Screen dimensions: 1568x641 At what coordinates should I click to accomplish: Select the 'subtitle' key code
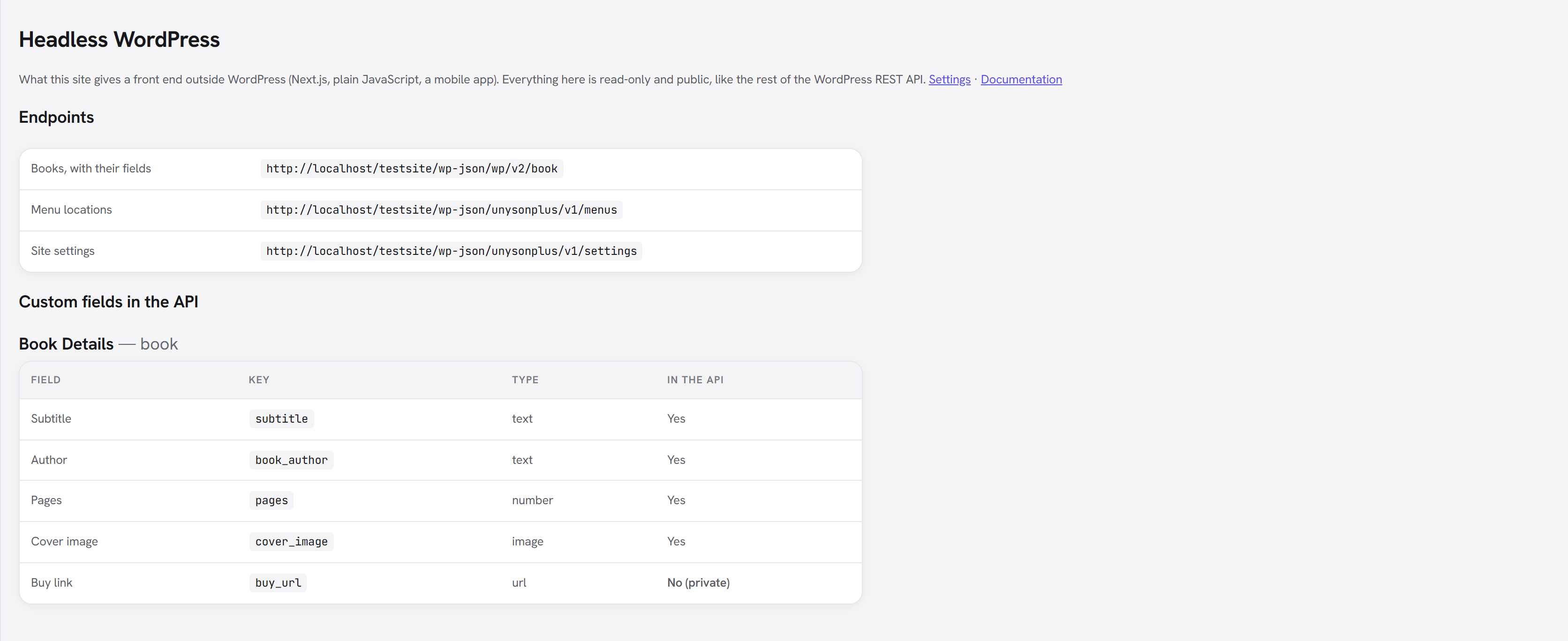281,419
